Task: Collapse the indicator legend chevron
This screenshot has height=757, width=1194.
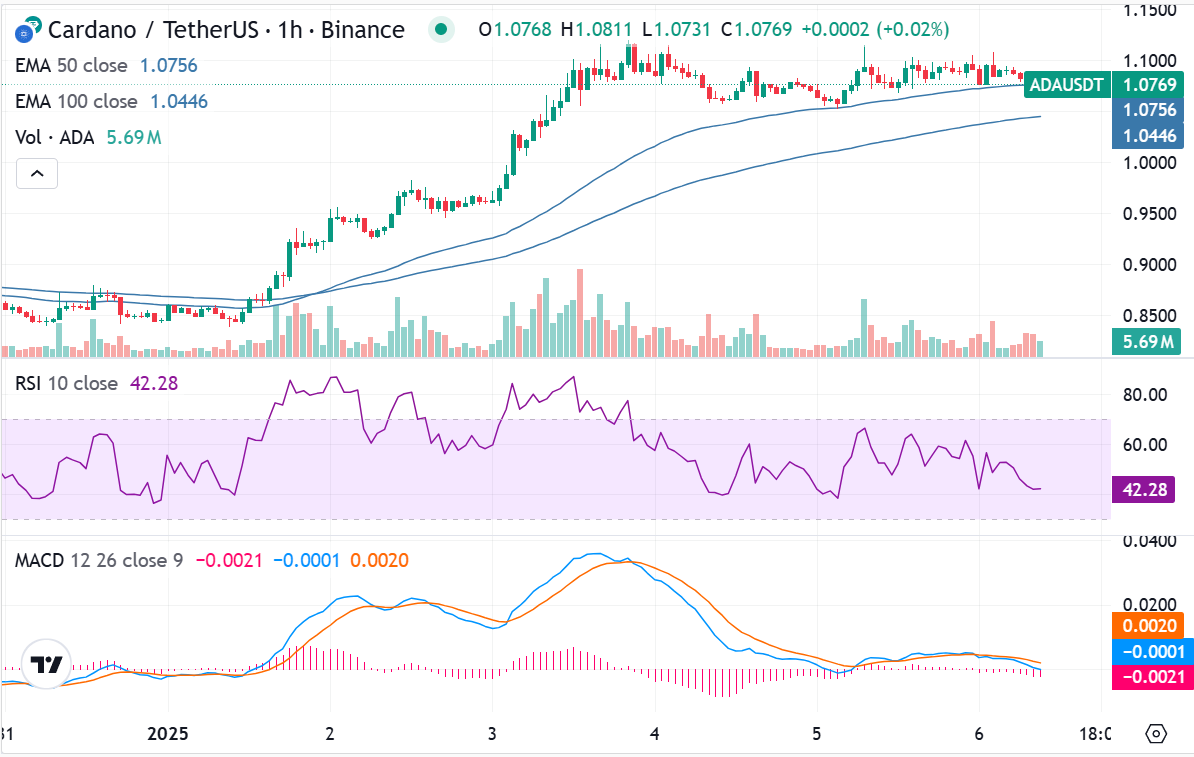Action: coord(37,174)
